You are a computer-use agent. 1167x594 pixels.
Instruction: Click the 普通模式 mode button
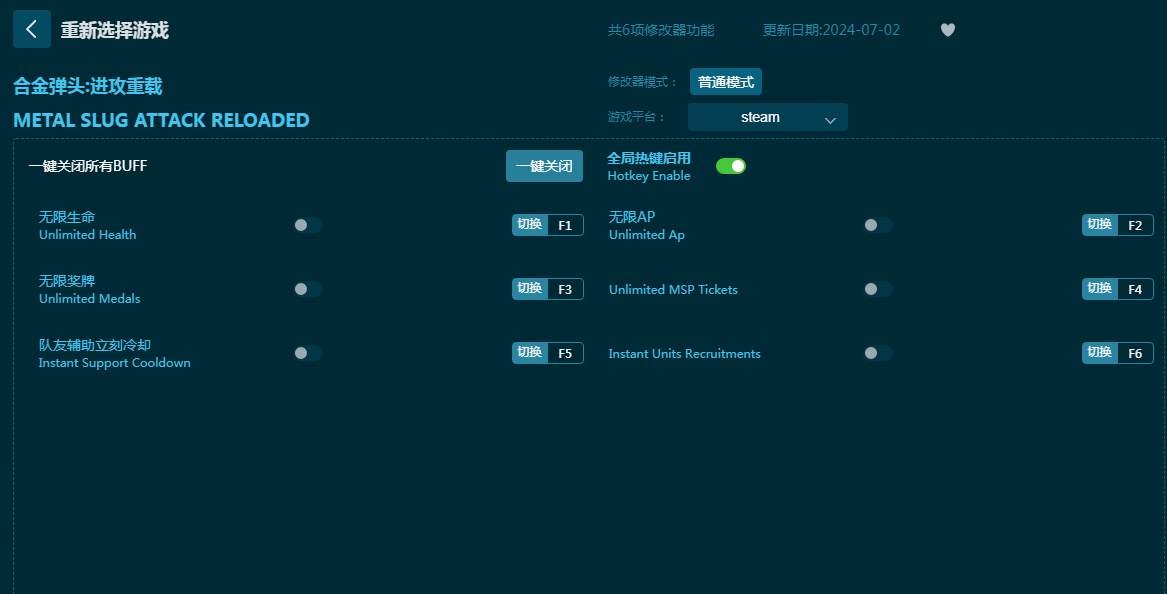pos(726,82)
